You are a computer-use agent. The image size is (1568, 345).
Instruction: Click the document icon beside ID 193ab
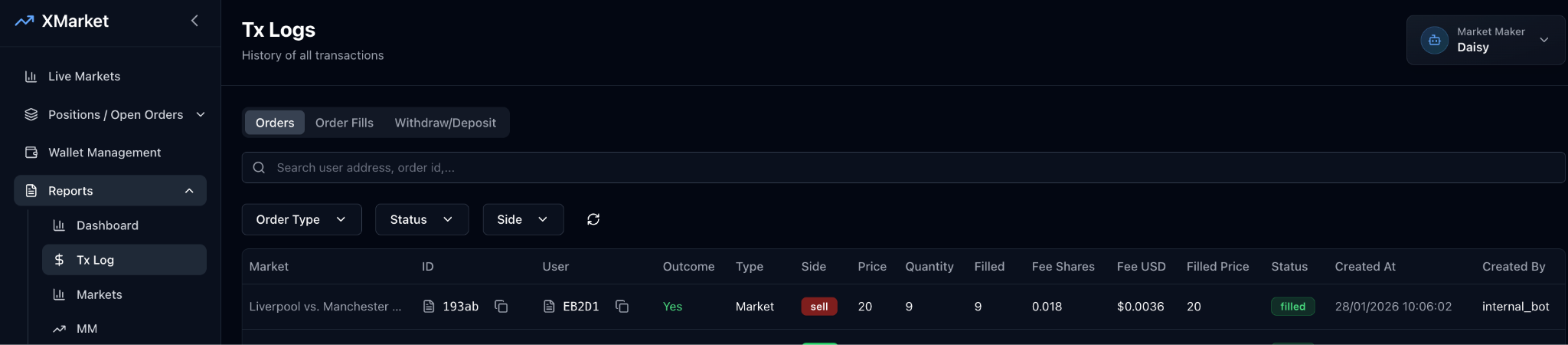pos(429,307)
